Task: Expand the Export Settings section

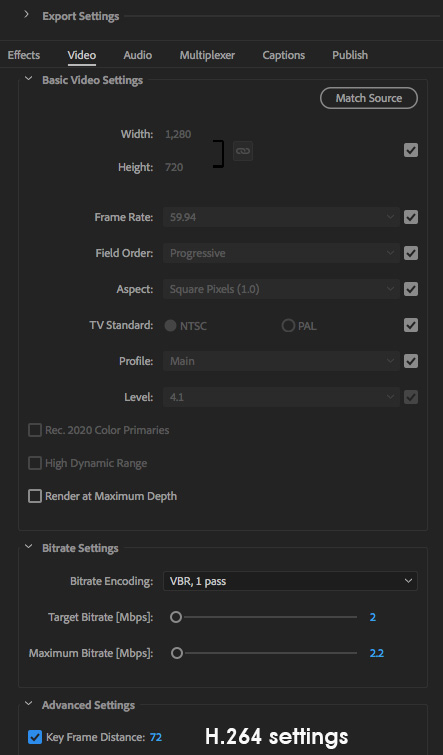Action: pyautogui.click(x=26, y=15)
